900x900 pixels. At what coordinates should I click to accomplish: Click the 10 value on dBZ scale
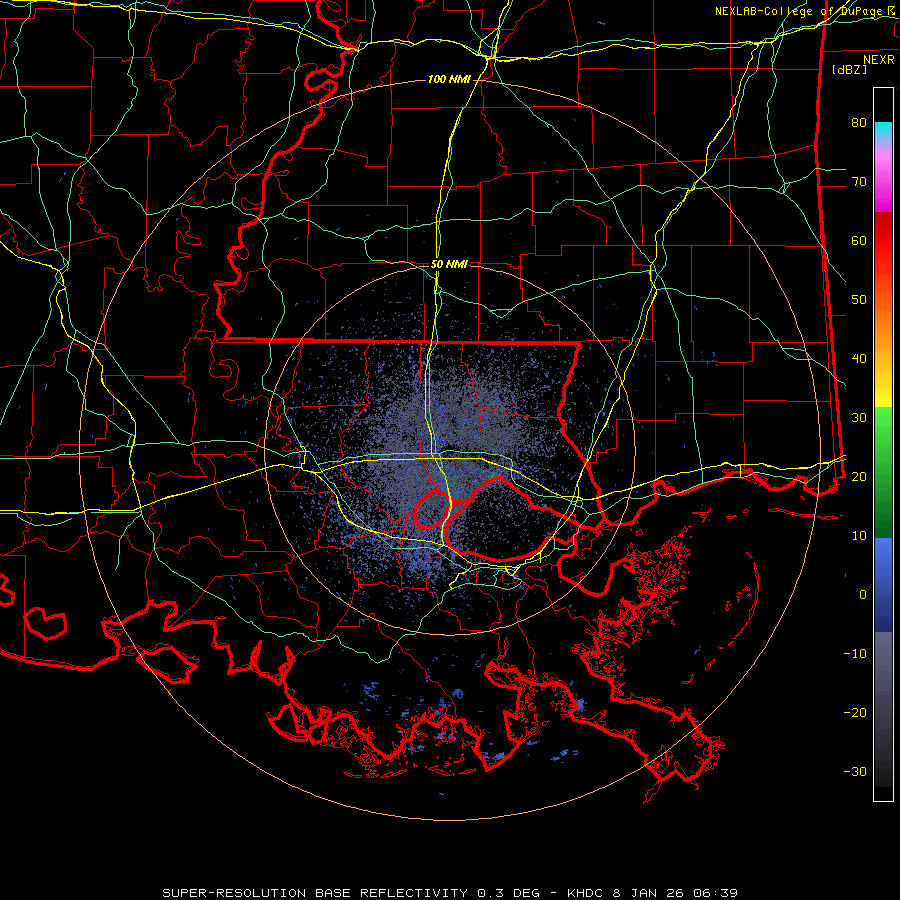pos(859,536)
